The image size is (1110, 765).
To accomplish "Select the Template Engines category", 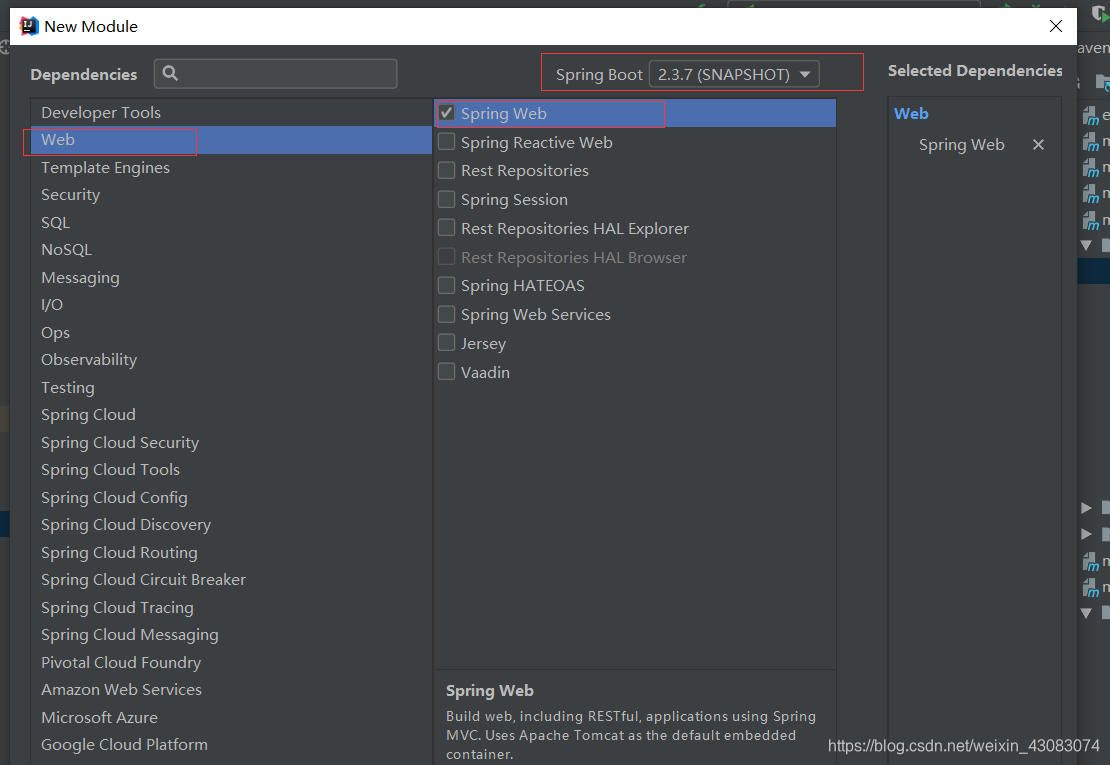I will [231, 168].
